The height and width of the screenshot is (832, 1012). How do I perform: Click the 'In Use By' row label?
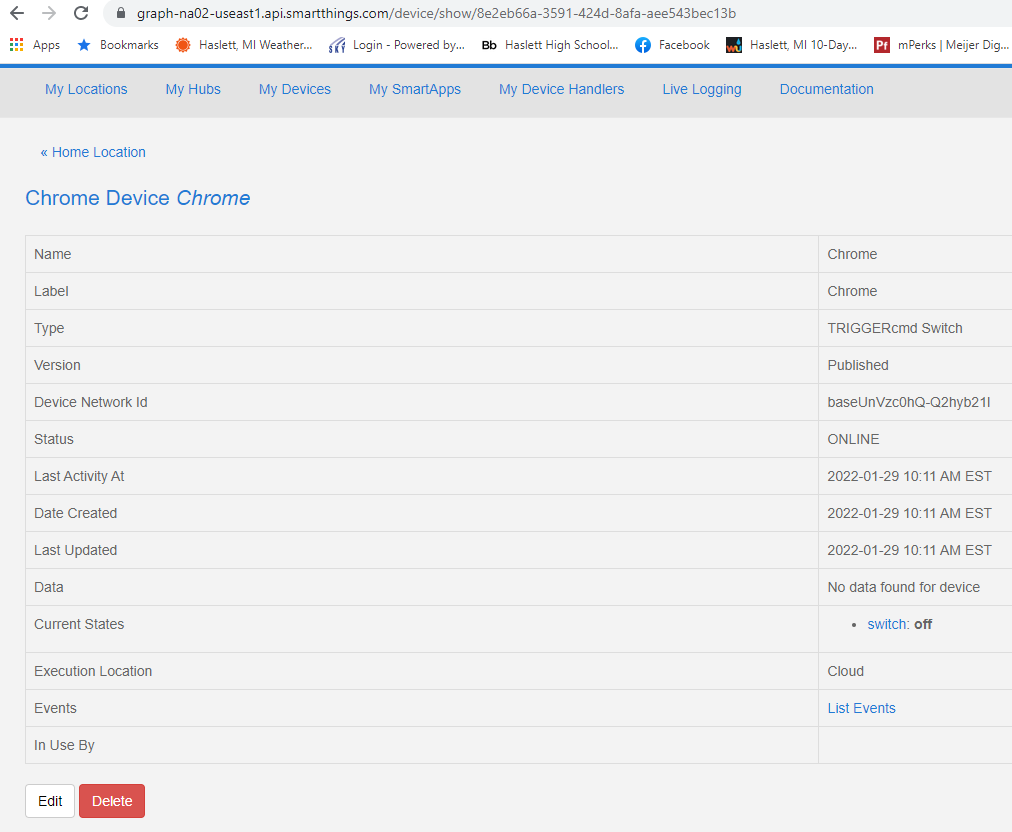(x=64, y=746)
